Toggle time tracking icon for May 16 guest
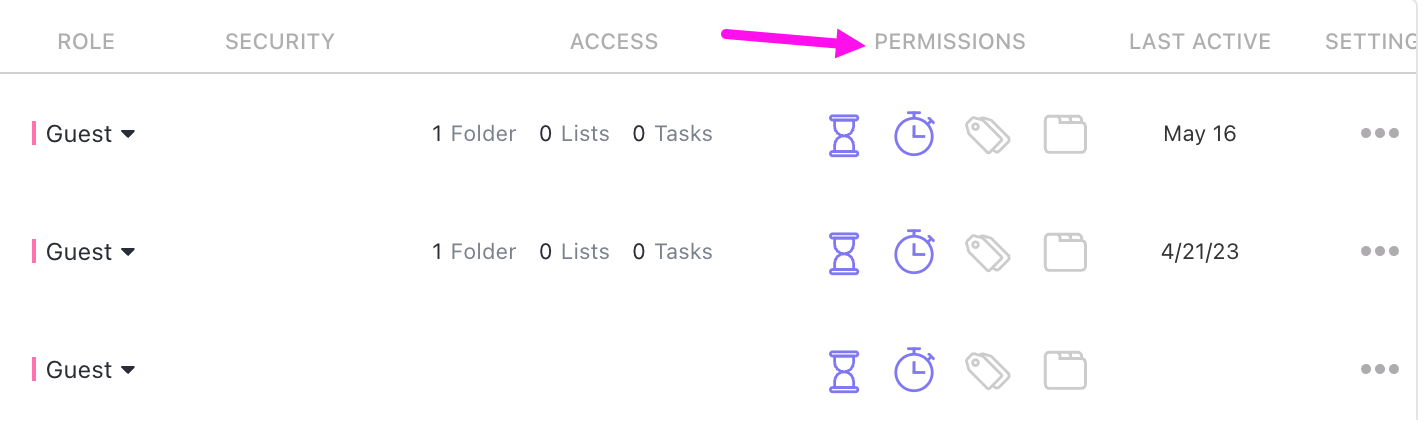 914,134
